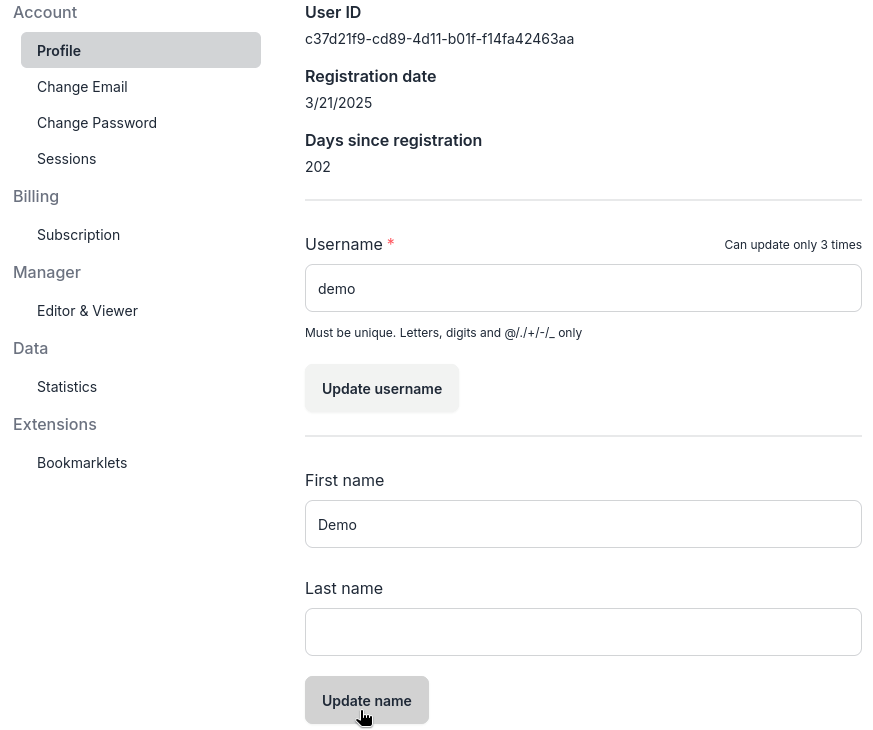
Task: Click the Manager section heading
Action: pos(47,273)
